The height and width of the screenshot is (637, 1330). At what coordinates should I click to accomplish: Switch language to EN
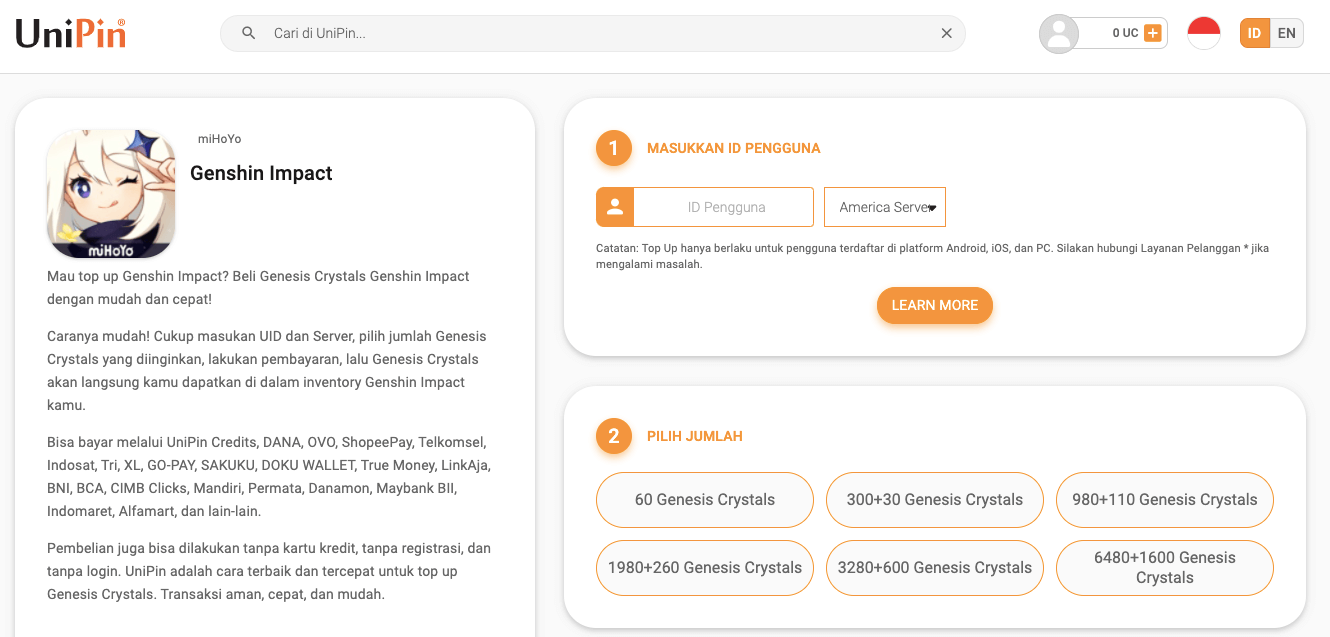pos(1286,33)
